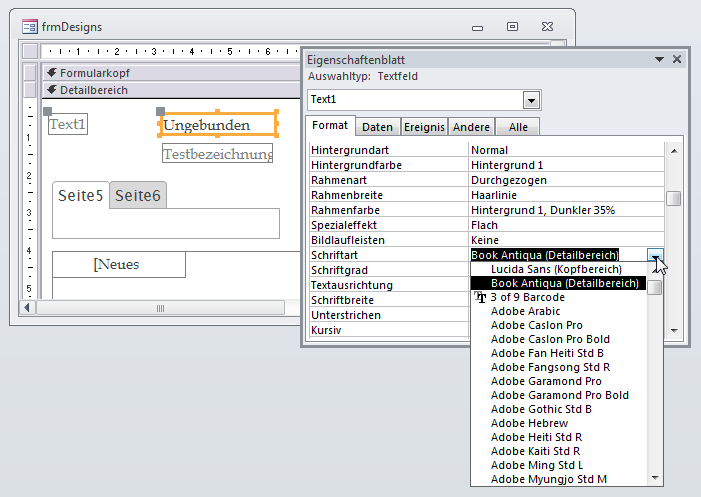Toggle the Schriftart dropdown arrow
The height and width of the screenshot is (497, 701).
click(x=656, y=256)
